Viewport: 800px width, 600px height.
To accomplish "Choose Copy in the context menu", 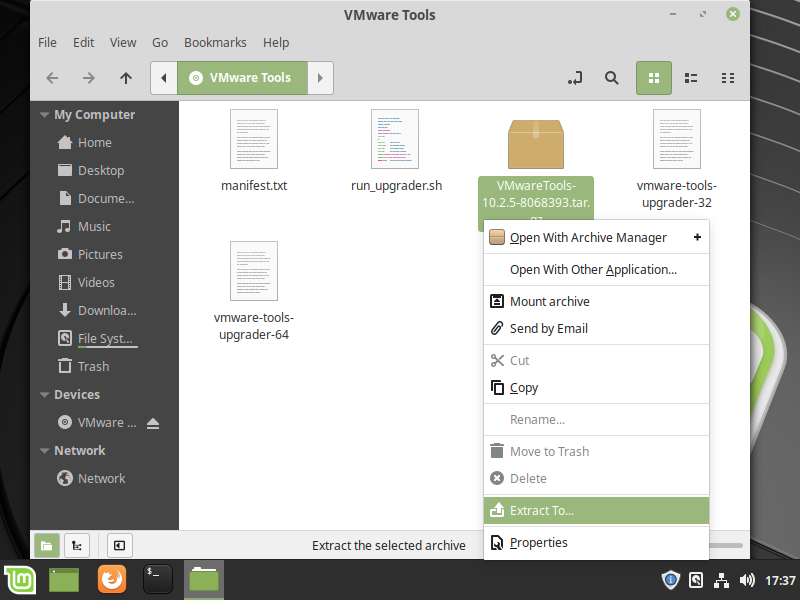I will coord(596,388).
